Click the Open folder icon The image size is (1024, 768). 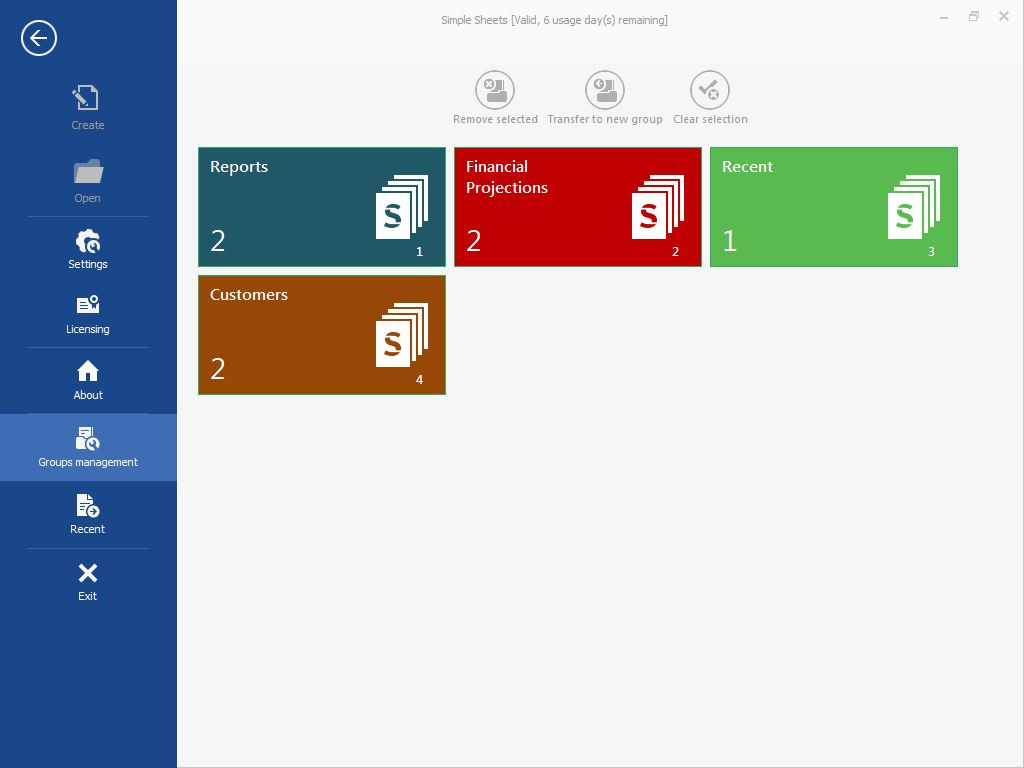[88, 172]
